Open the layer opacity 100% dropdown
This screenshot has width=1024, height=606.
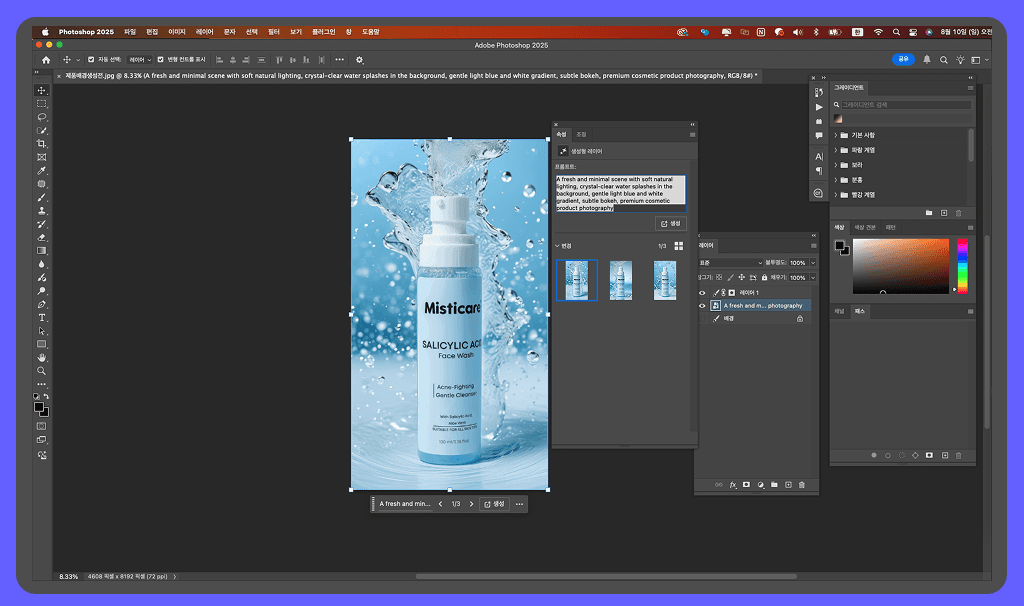(813, 263)
